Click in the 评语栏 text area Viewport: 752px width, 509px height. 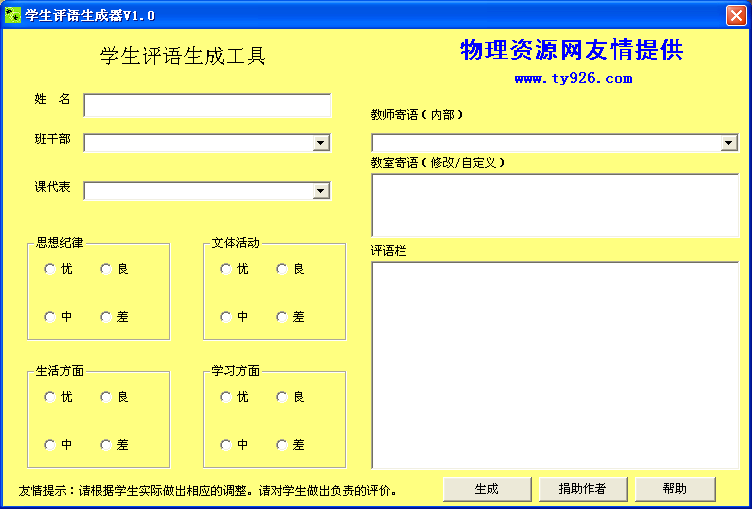[555, 365]
